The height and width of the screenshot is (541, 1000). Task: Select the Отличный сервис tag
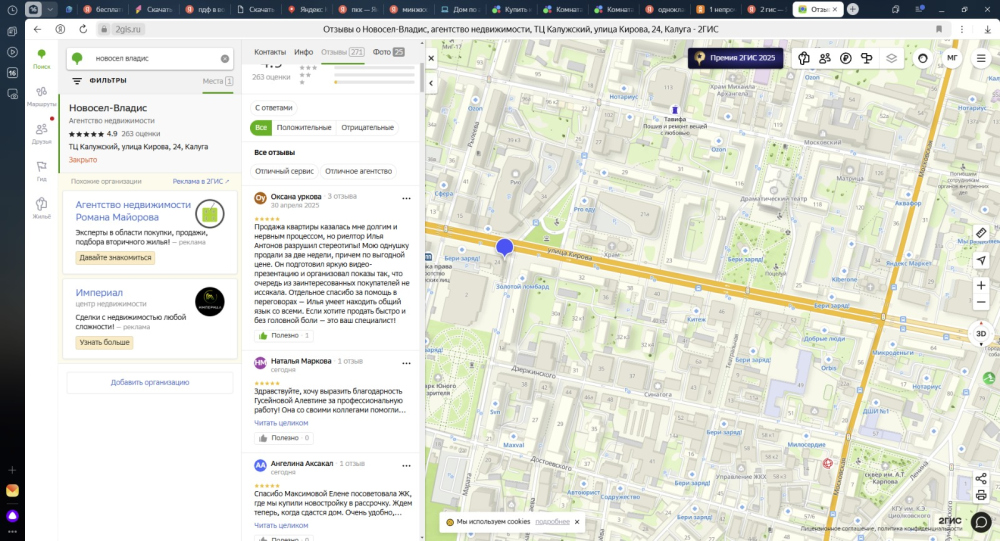pyautogui.click(x=284, y=171)
